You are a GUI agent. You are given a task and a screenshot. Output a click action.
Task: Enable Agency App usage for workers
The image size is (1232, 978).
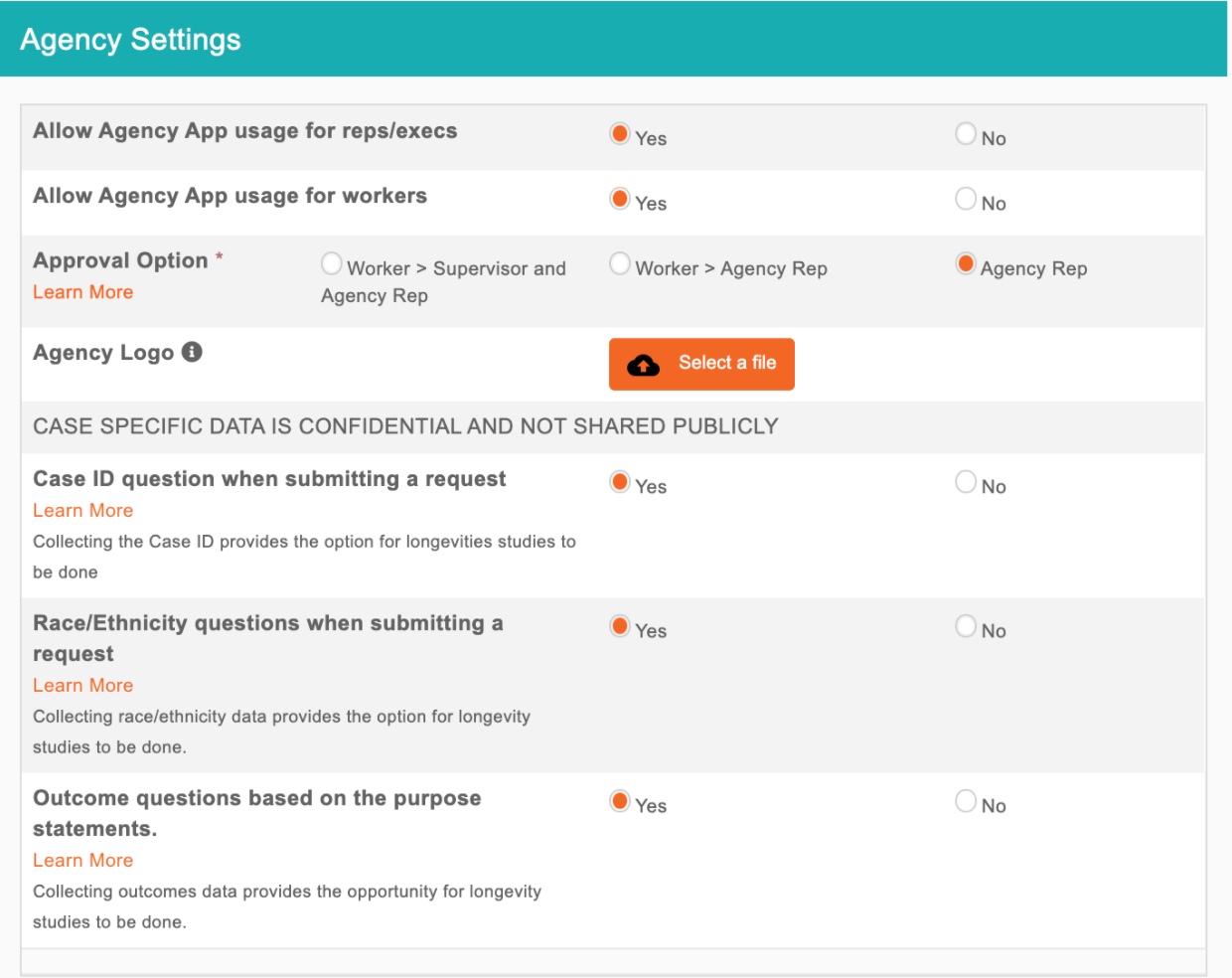point(620,199)
